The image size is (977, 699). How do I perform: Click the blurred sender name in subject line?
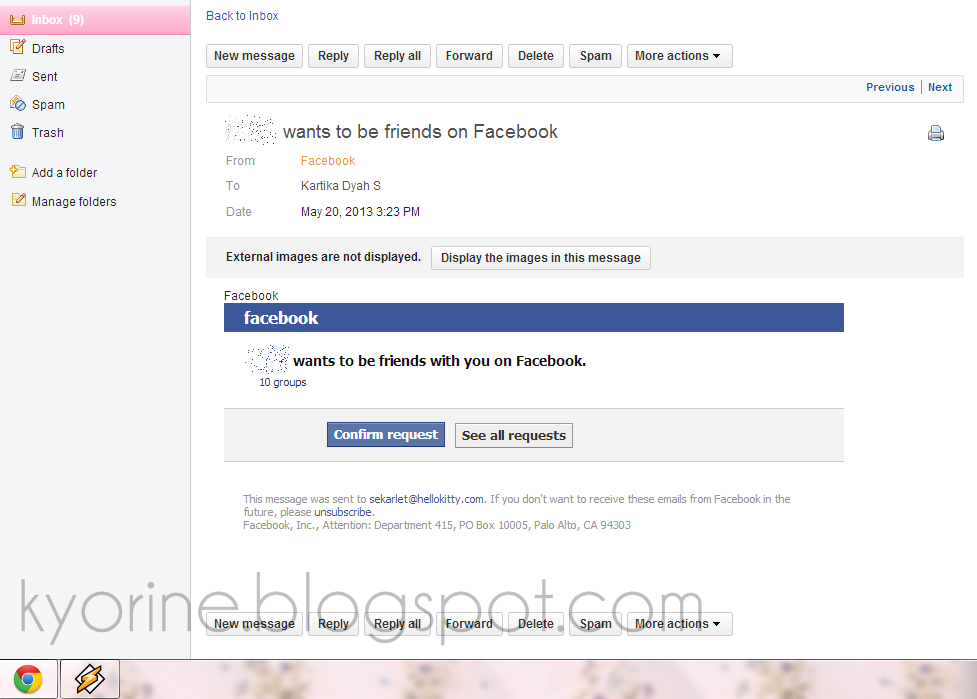point(250,130)
